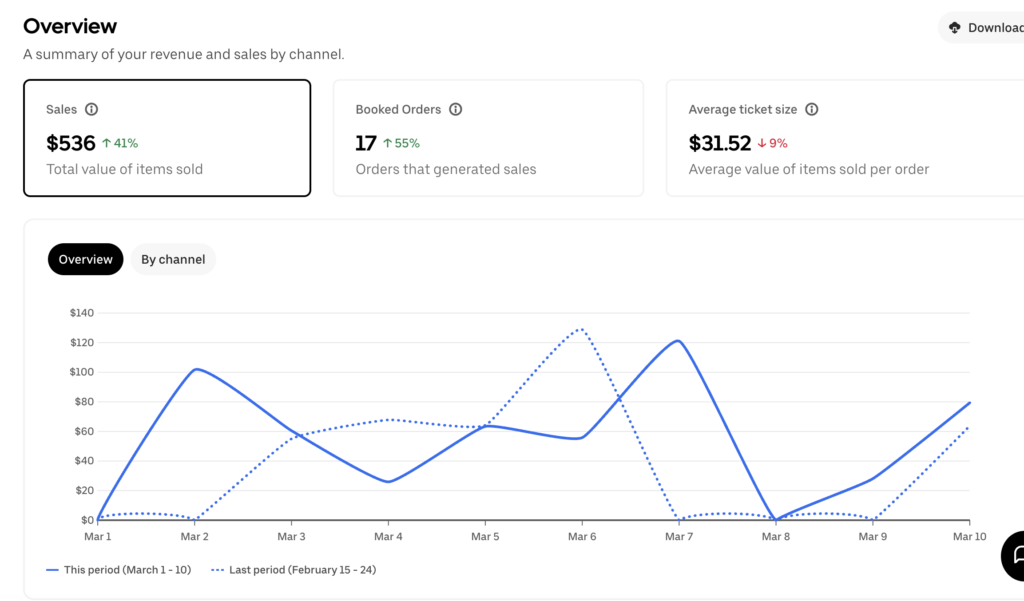Click the green up arrow beside 41%
This screenshot has width=1024, height=601.
[105, 144]
